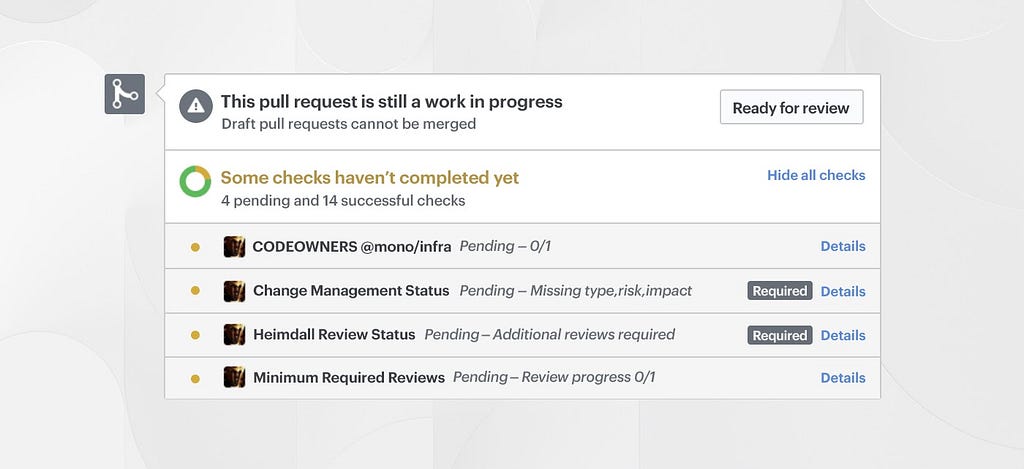Click the CODEOWNERS check avatar icon
The width and height of the screenshot is (1024, 469).
(x=234, y=247)
